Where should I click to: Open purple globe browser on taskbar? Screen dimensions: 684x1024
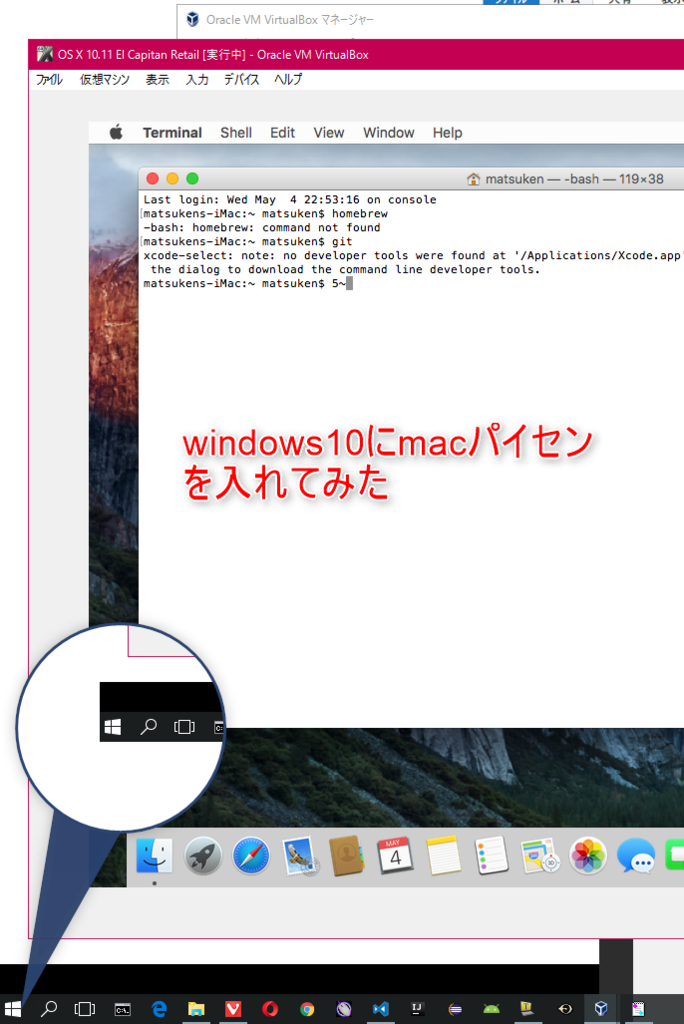[x=344, y=1009]
